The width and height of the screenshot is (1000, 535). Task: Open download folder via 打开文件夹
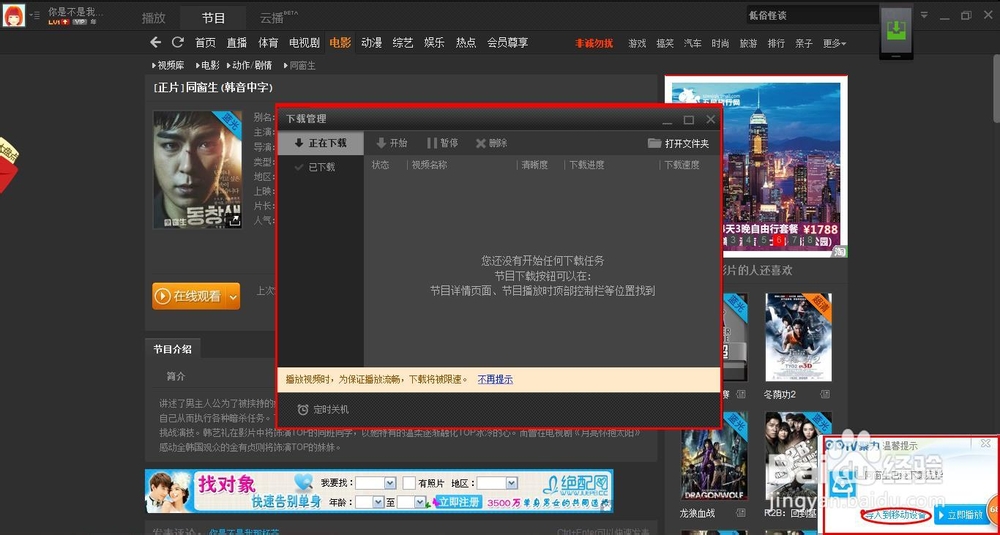pos(678,143)
